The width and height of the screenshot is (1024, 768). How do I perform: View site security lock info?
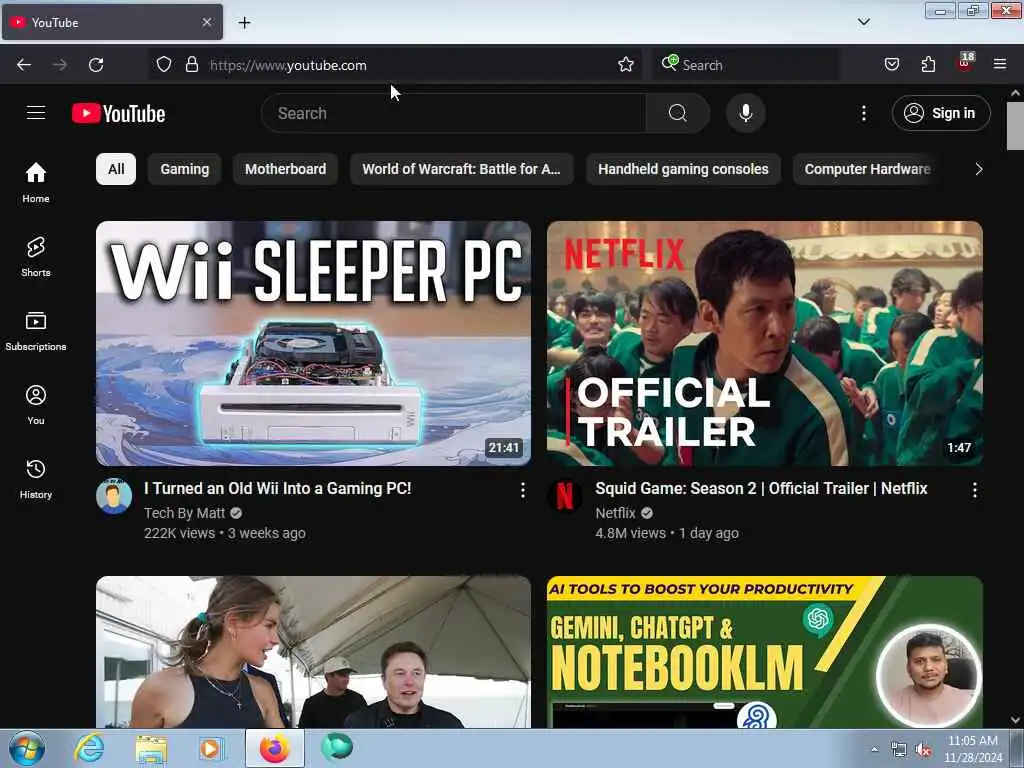tap(191, 64)
